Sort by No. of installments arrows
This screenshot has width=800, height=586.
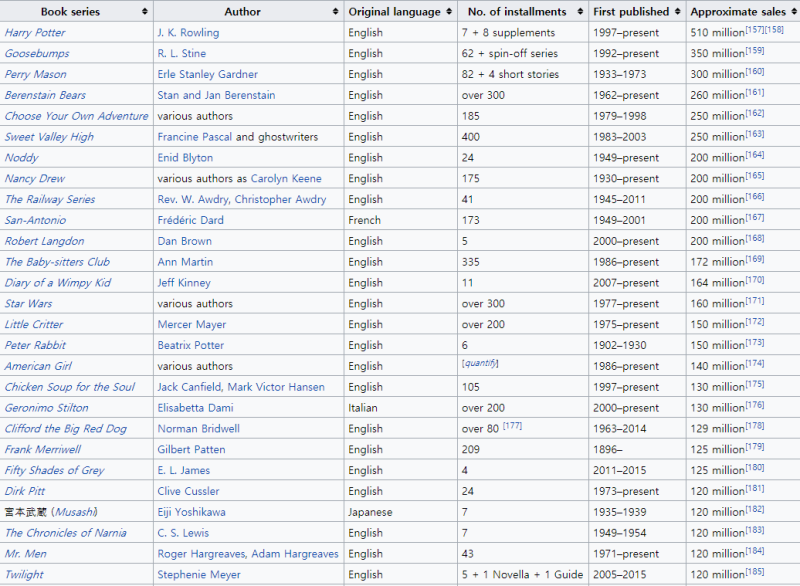tap(580, 11)
